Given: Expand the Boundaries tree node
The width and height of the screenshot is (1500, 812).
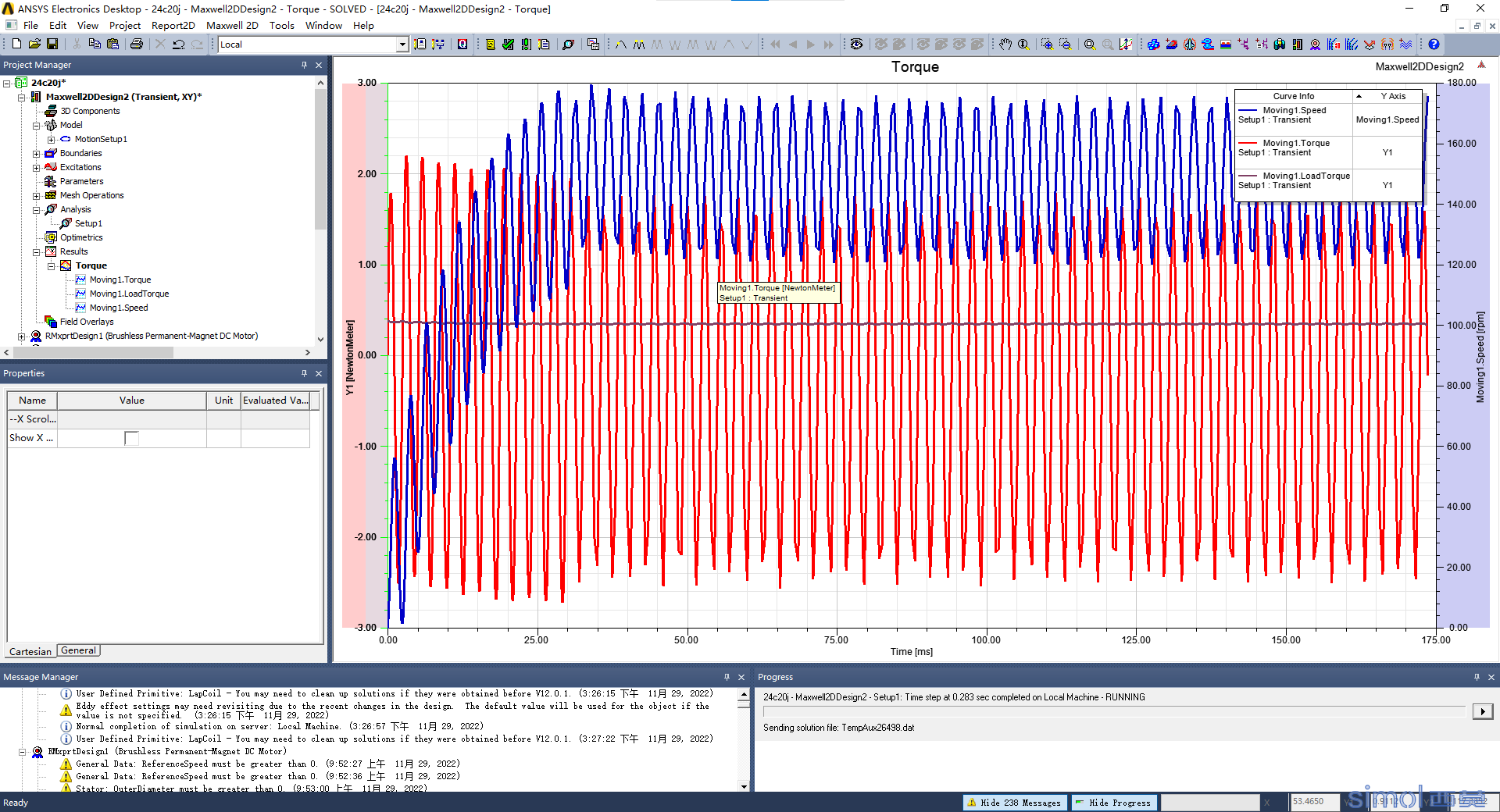Looking at the screenshot, I should [36, 153].
